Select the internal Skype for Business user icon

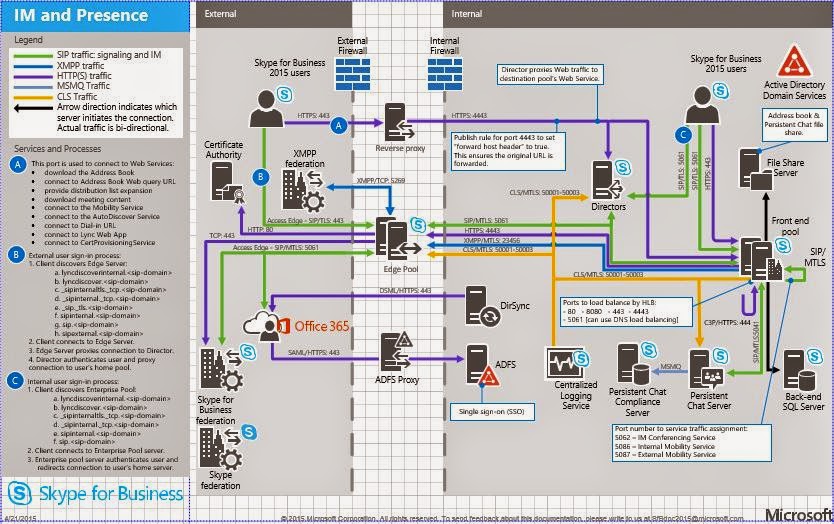pos(703,105)
